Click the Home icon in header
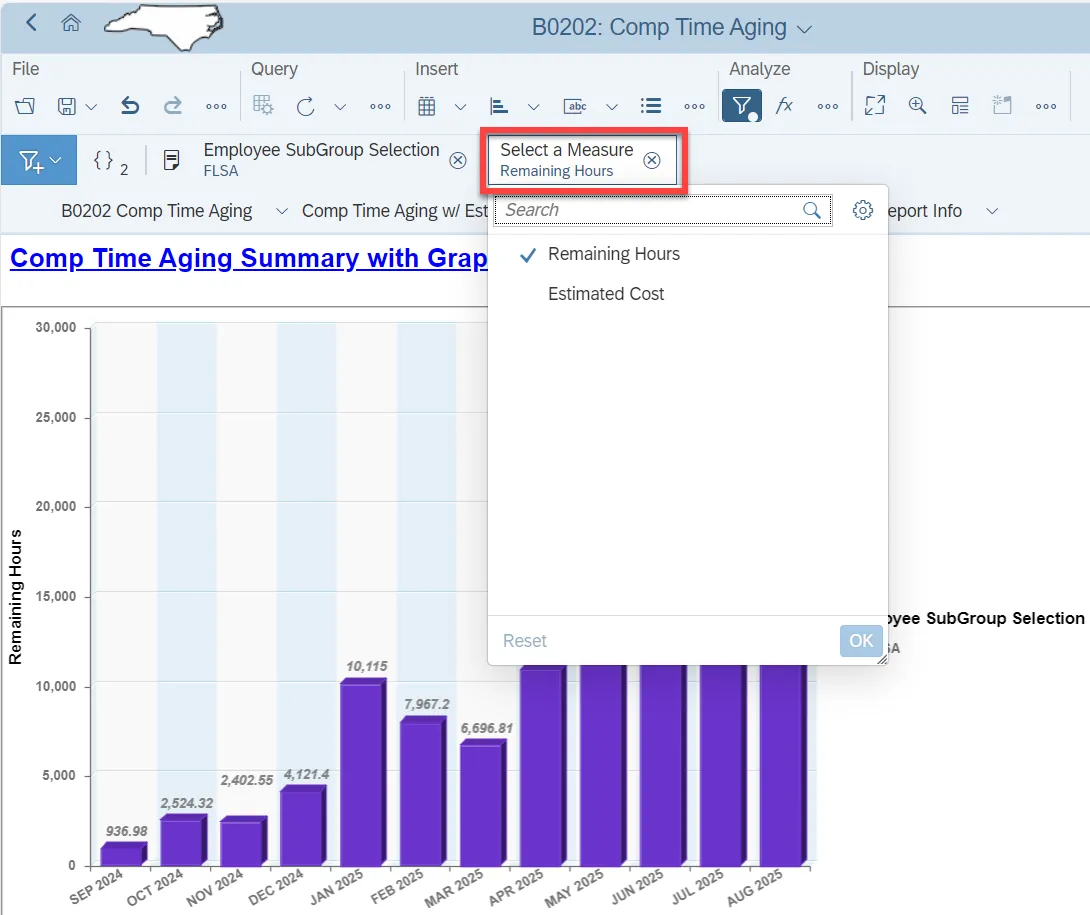1090x915 pixels. [71, 24]
